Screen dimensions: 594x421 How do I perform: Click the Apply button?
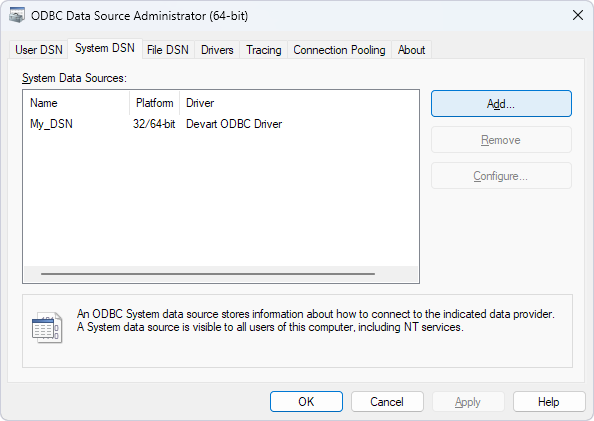(468, 402)
